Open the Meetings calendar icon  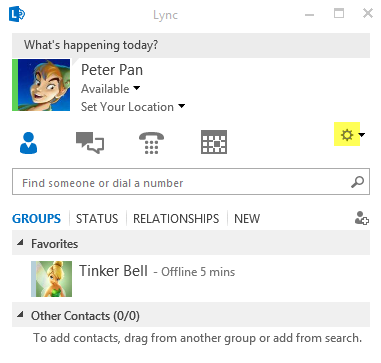tap(214, 142)
